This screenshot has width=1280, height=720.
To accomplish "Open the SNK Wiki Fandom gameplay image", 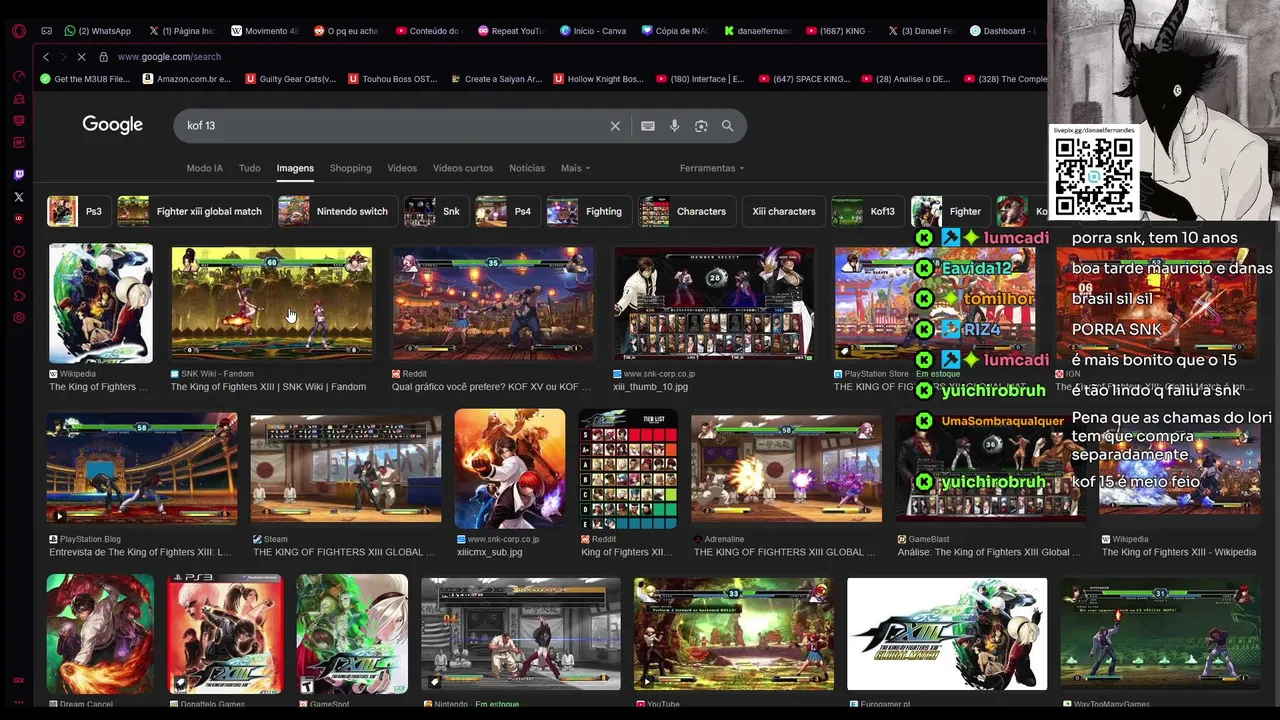I will tap(272, 303).
